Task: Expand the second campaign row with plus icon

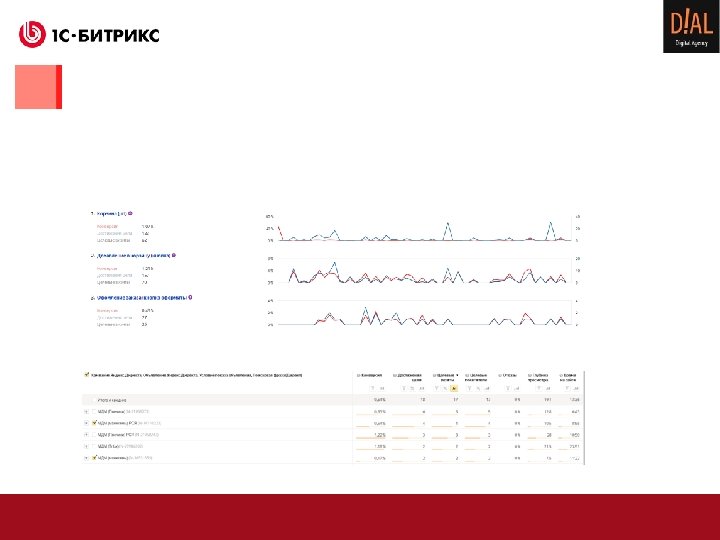Action: (86, 423)
